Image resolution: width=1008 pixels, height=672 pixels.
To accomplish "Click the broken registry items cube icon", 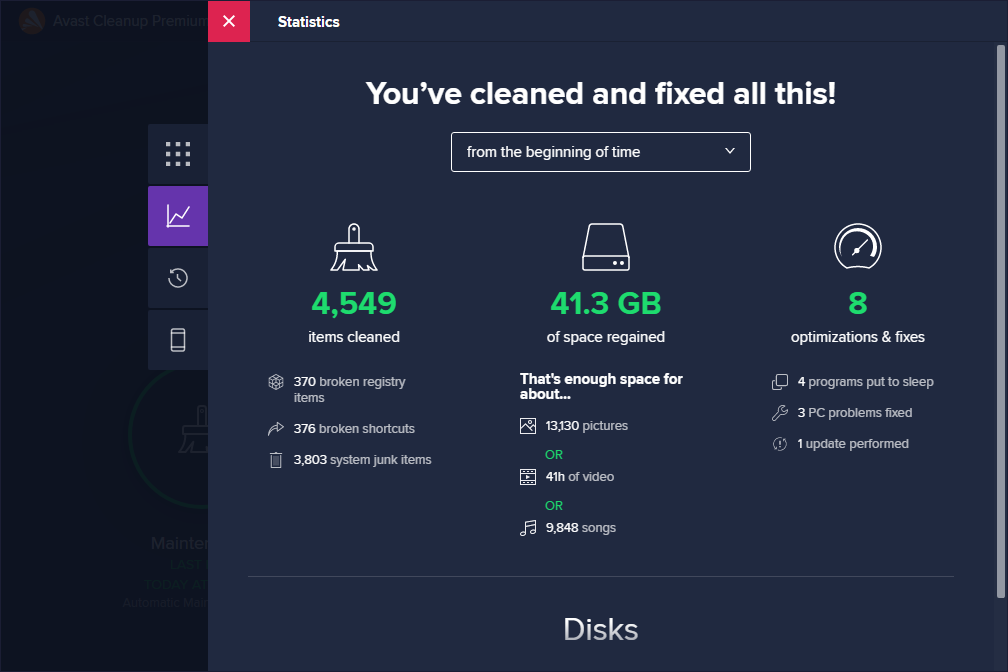I will tap(276, 381).
